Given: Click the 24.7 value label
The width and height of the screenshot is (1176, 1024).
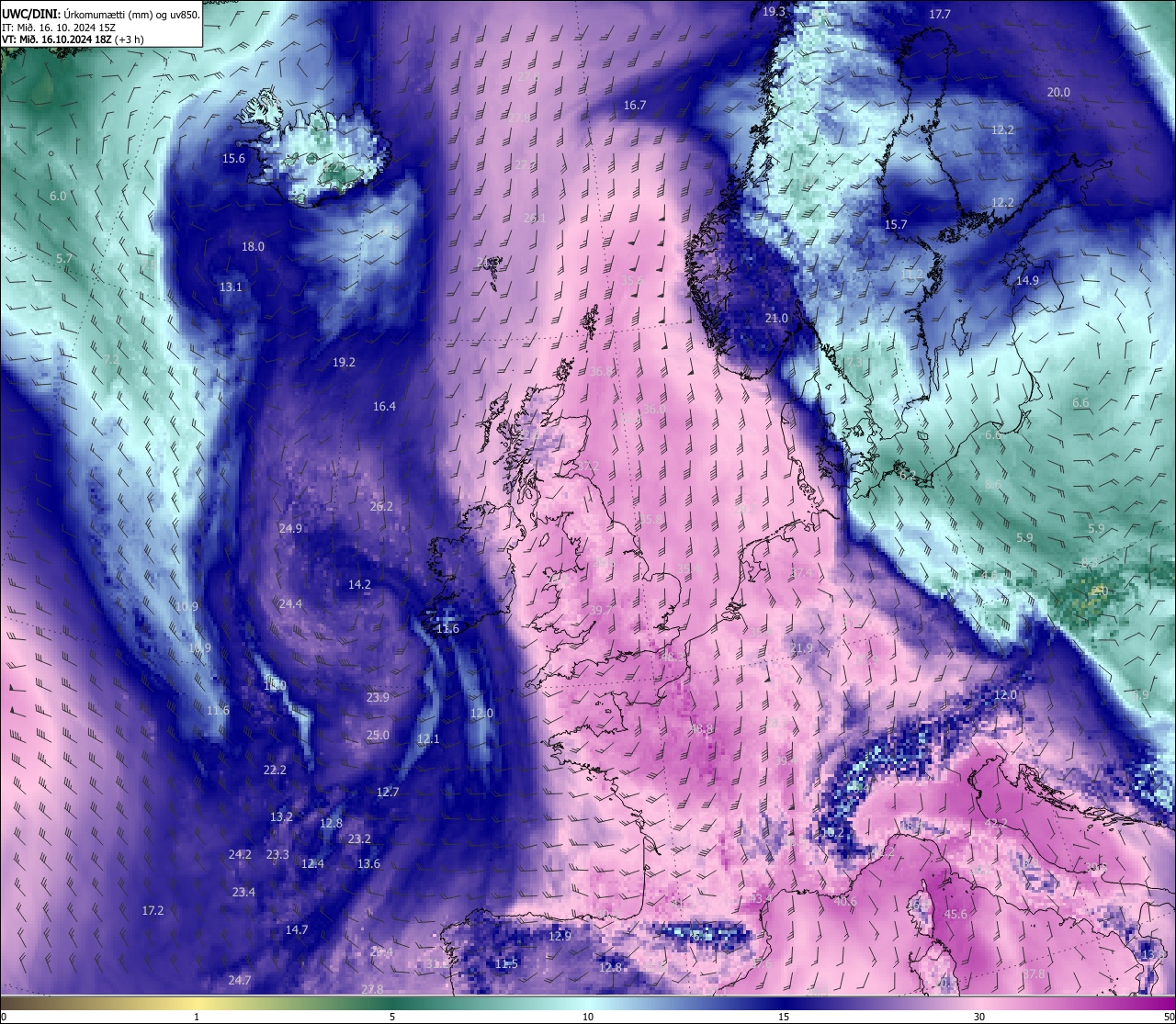Looking at the screenshot, I should click(240, 980).
